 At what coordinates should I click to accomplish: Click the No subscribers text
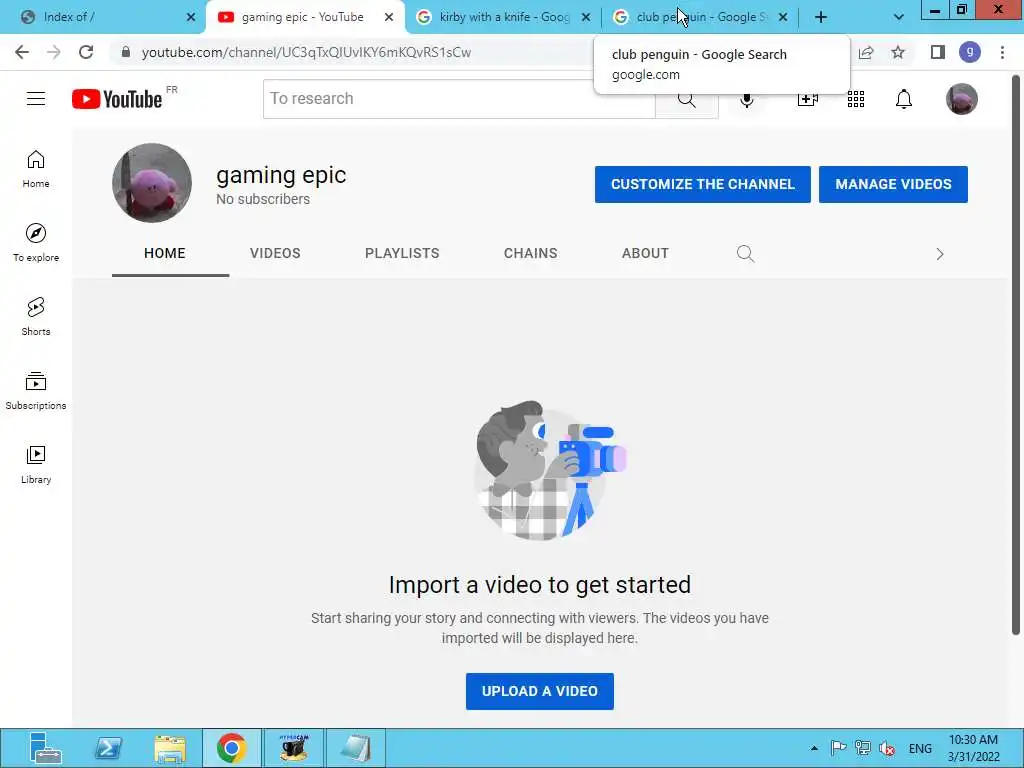click(263, 199)
